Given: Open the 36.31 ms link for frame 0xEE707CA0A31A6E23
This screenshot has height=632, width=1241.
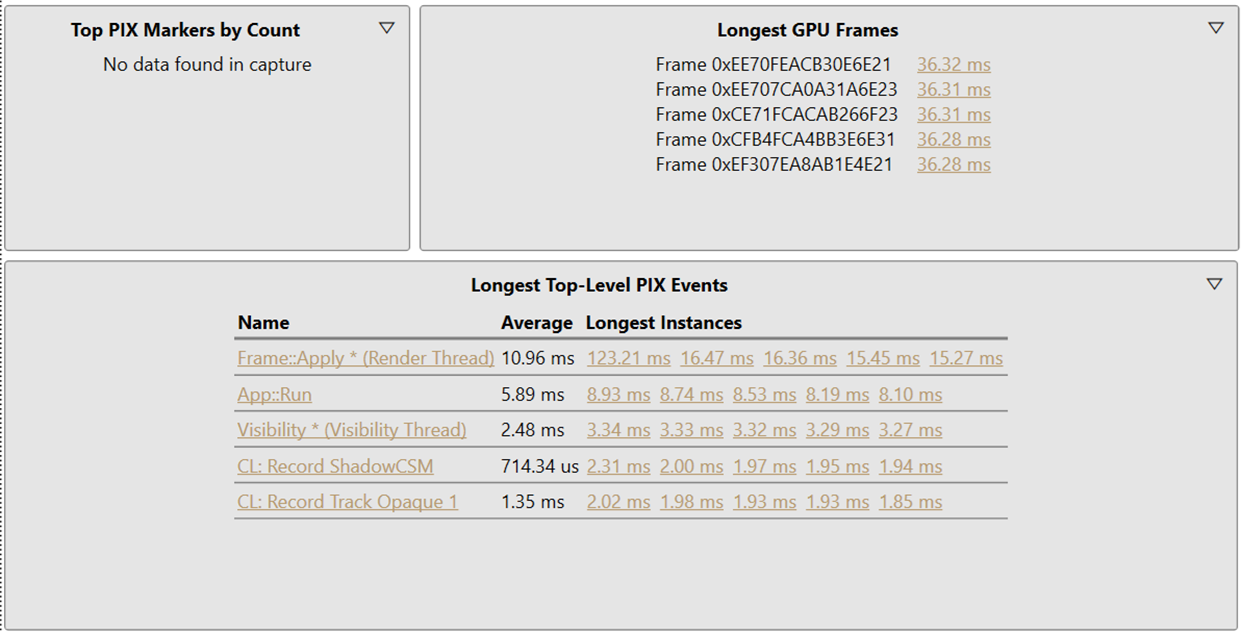Looking at the screenshot, I should [x=954, y=90].
